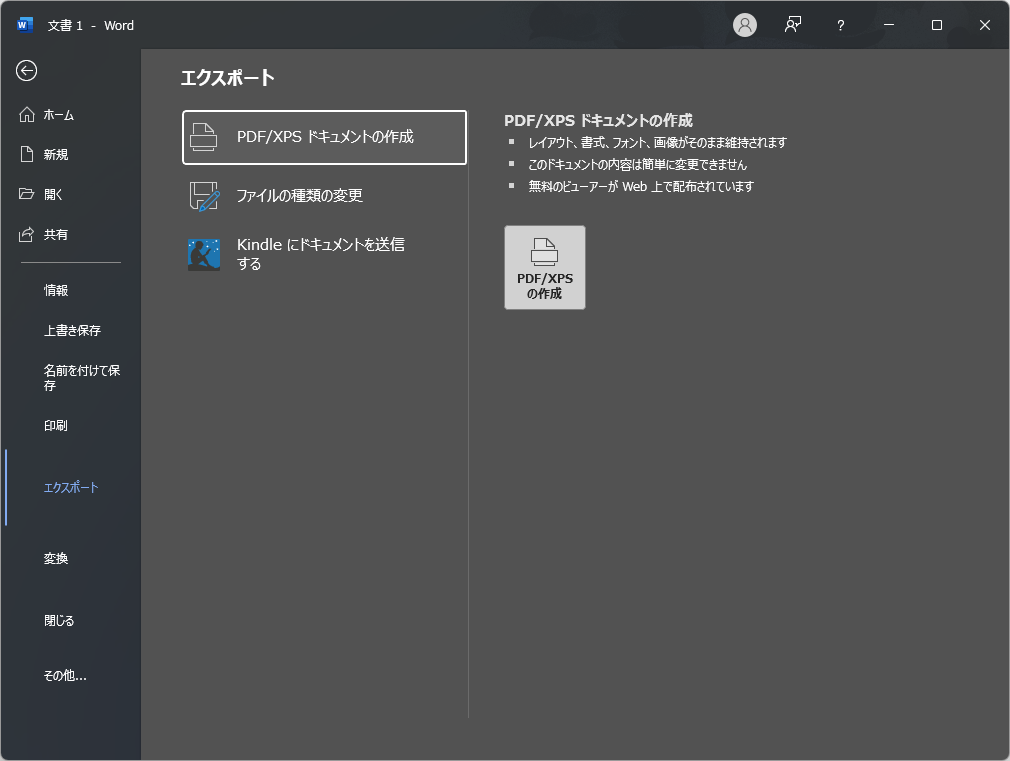Select PDF/XPS ドキュメントの作成 export option
Viewport: 1010px width, 761px height.
325,137
